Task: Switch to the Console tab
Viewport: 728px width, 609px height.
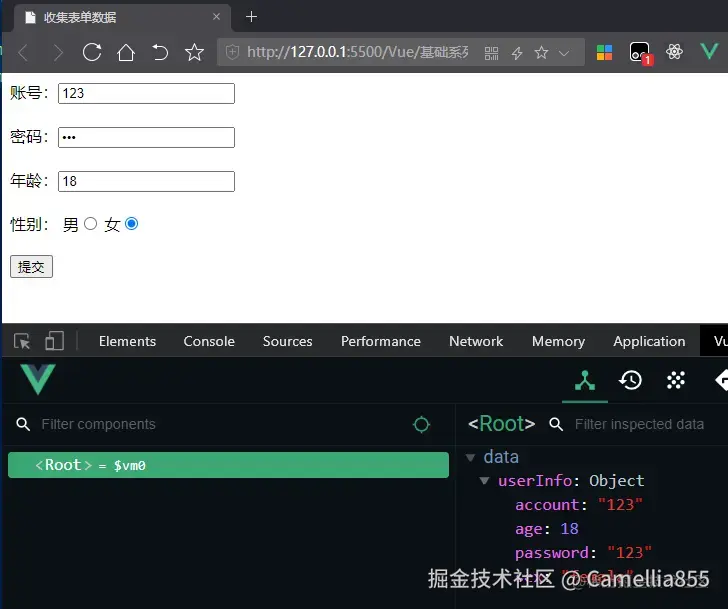Action: (209, 341)
